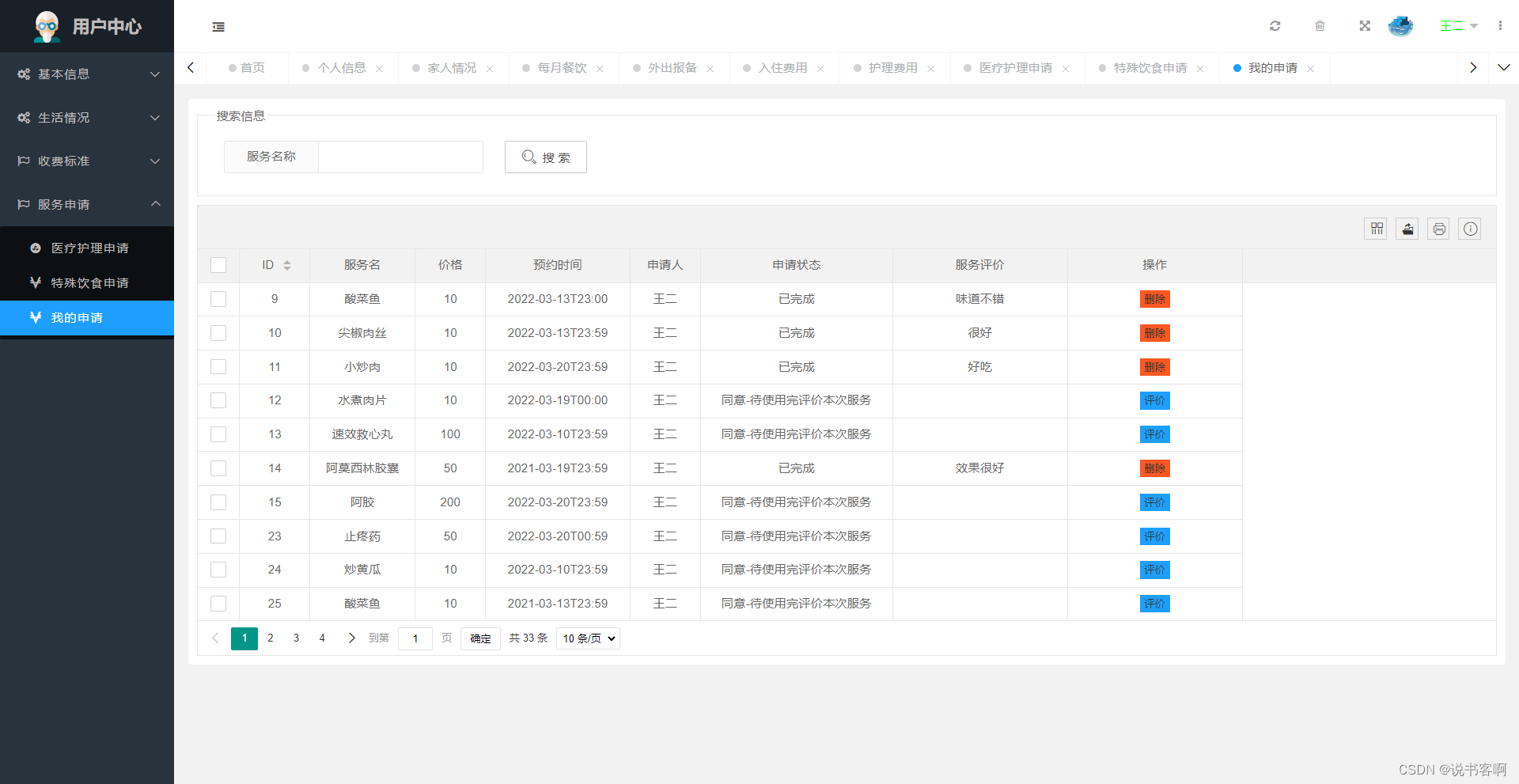The image size is (1519, 784).
Task: Delete the 酸菜鱼 ID 9 application
Action: (1155, 299)
